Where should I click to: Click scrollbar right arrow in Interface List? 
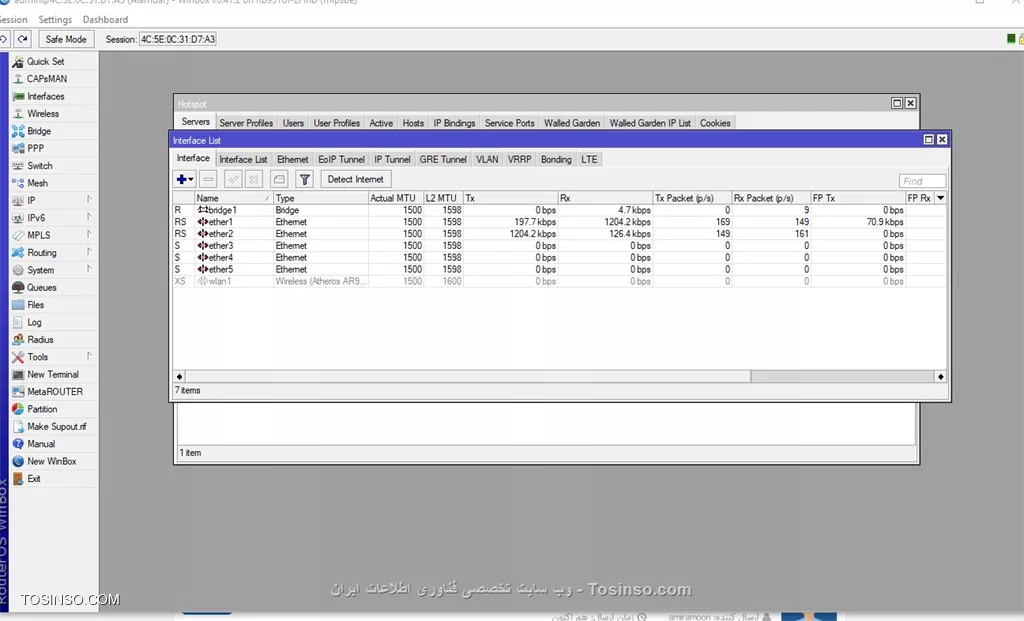coord(940,377)
